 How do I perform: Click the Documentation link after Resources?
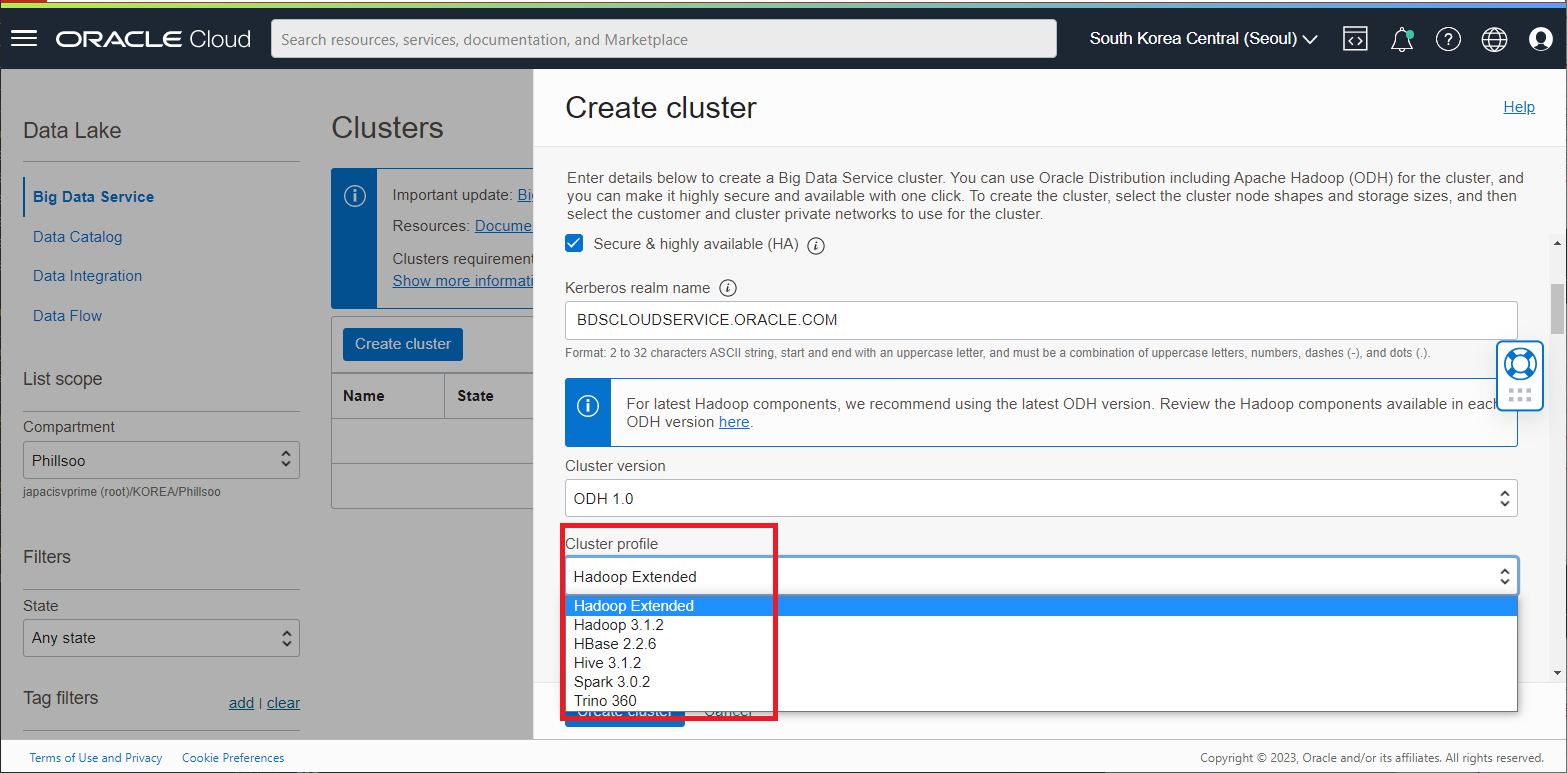pyautogui.click(x=504, y=226)
